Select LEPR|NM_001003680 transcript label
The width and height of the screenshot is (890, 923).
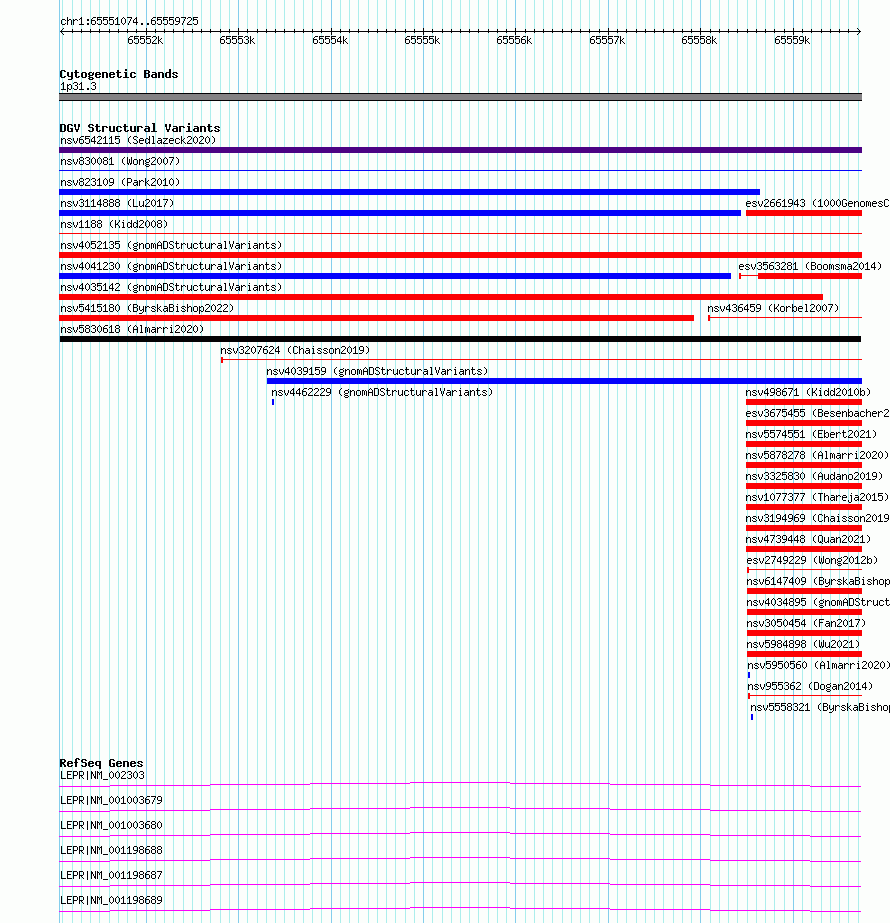pyautogui.click(x=111, y=825)
